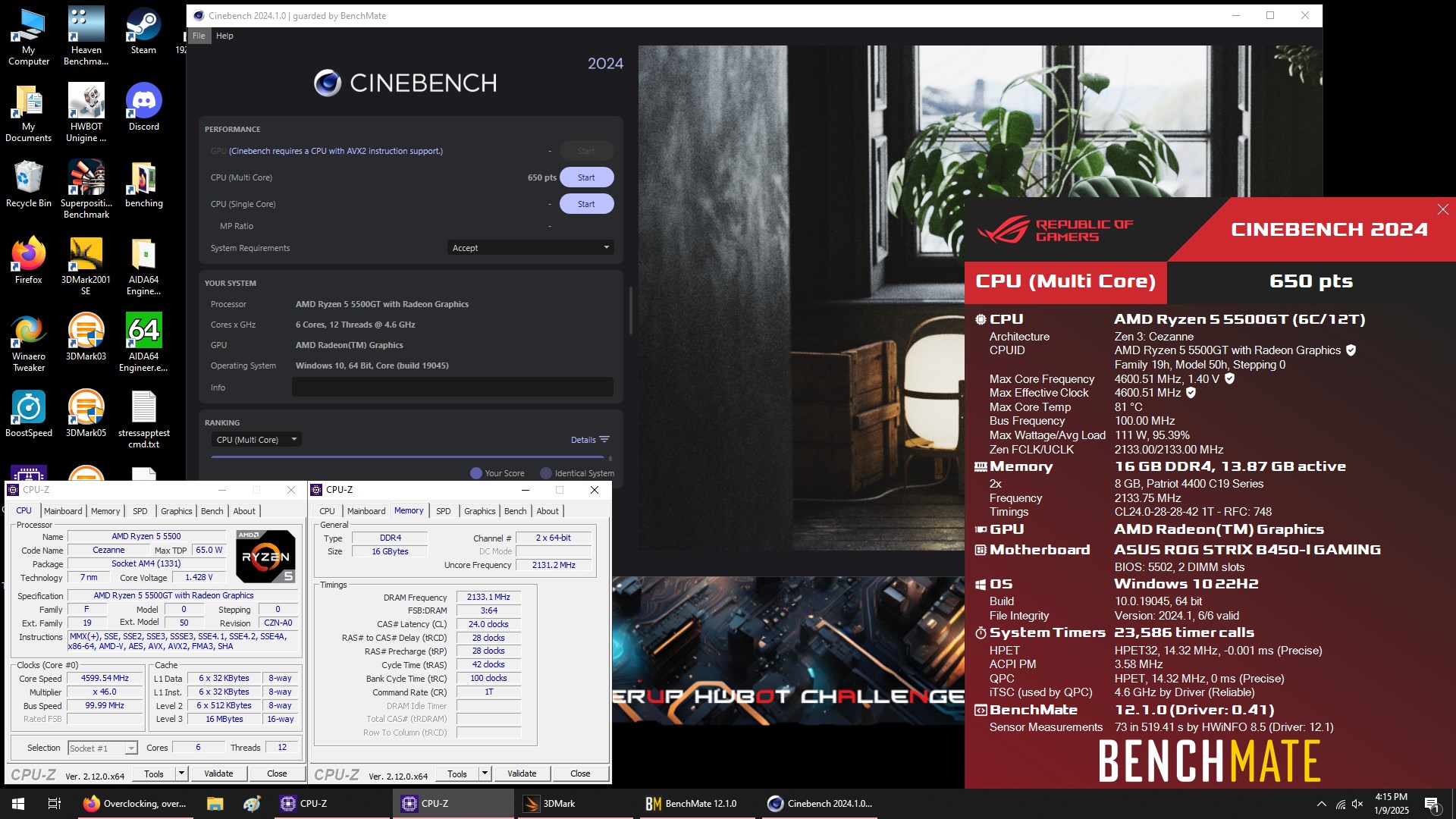Open the Heaven Benchmark desktop shortcut
This screenshot has width=1456, height=819.
click(x=86, y=36)
